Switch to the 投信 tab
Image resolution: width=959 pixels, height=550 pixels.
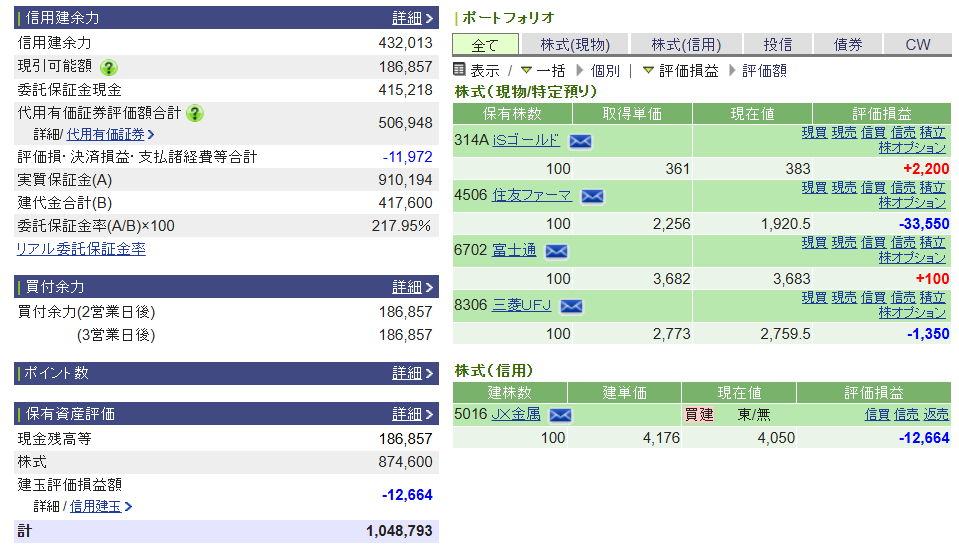tap(777, 45)
